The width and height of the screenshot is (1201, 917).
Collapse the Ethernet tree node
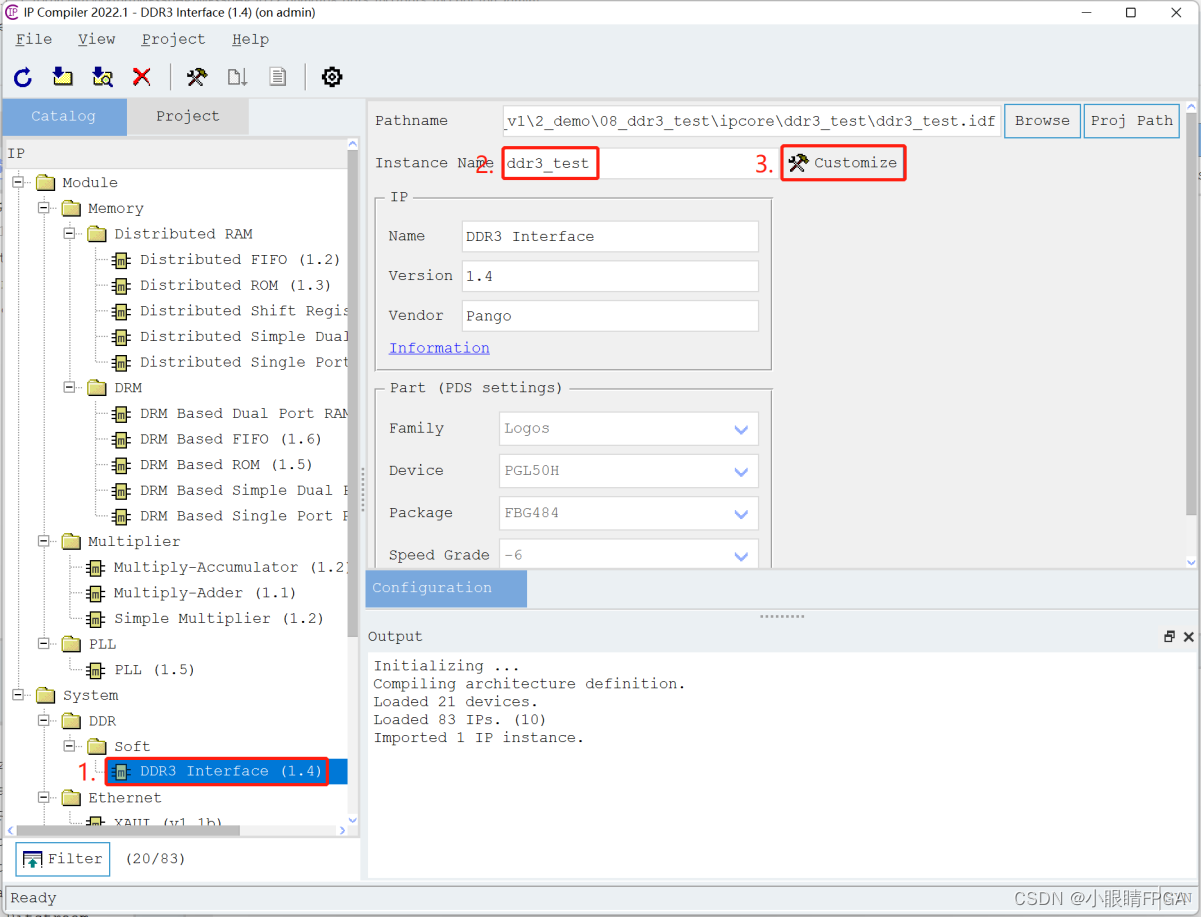pos(44,798)
